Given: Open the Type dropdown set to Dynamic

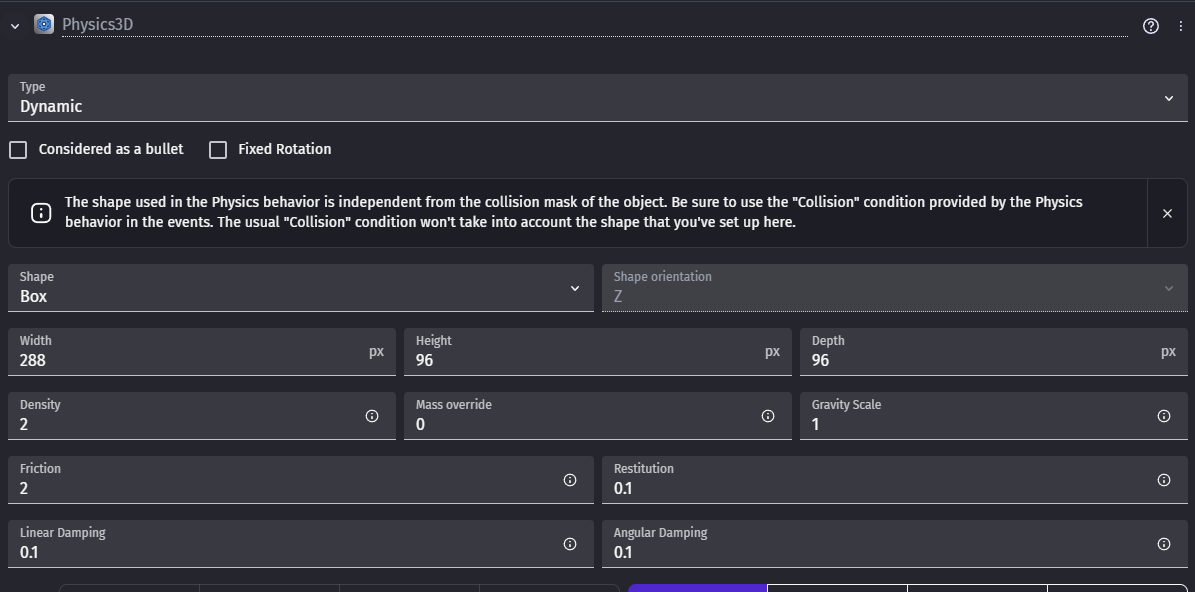Looking at the screenshot, I should [x=596, y=98].
